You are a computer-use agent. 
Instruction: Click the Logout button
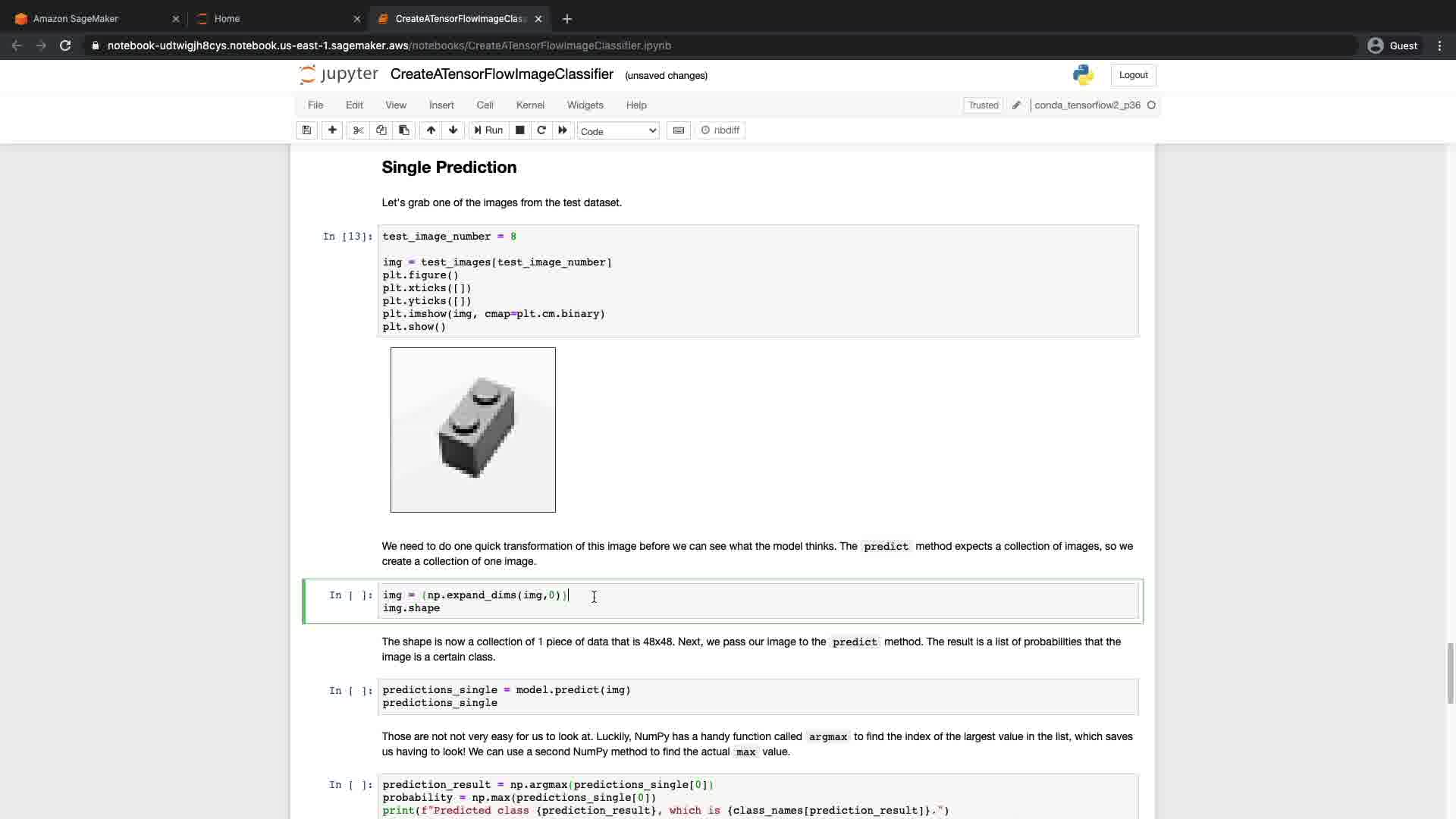pos(1133,75)
